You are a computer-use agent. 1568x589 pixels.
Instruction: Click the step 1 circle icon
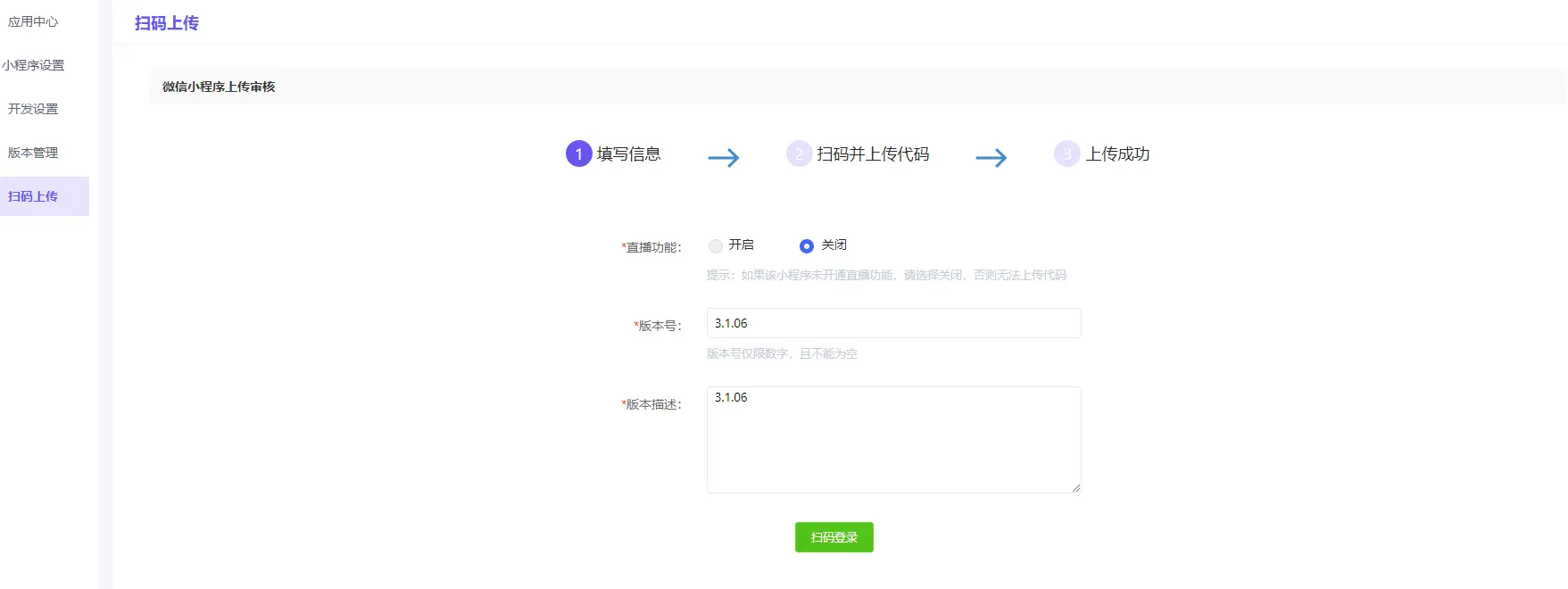coord(578,154)
